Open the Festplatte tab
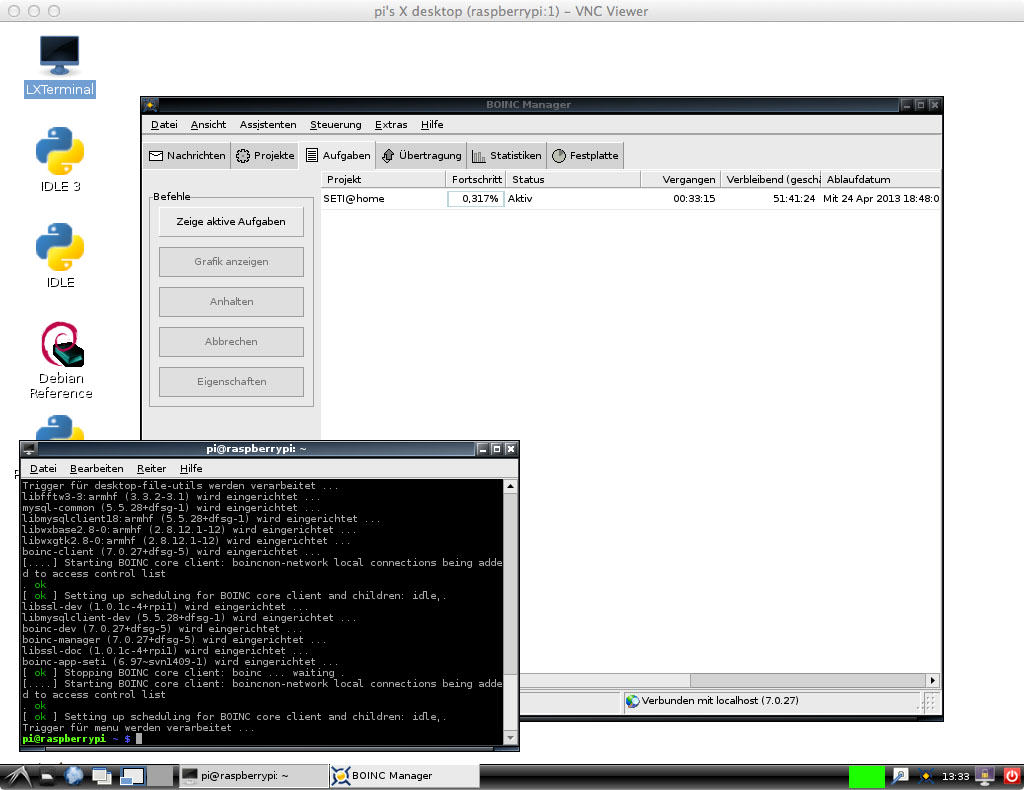 coord(585,155)
